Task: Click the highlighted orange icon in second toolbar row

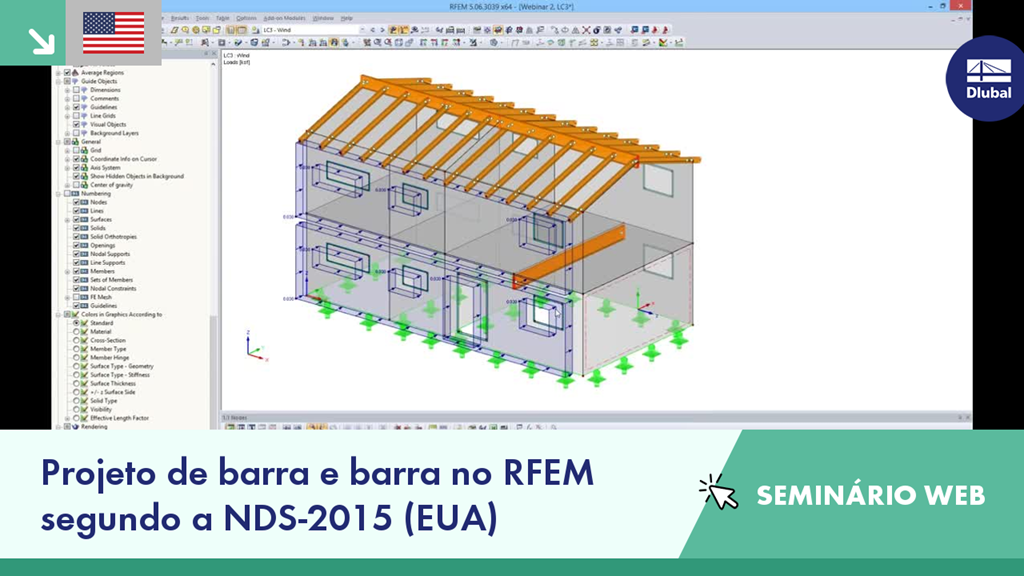Action: (334, 42)
